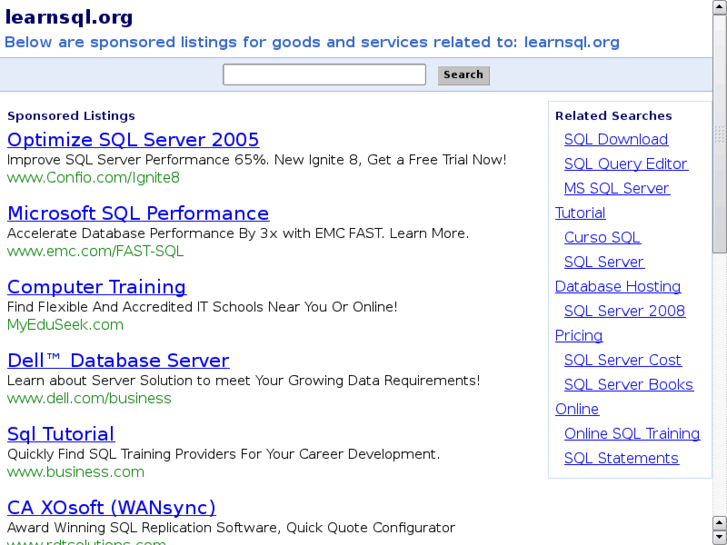Click the search text input field
Viewport: 727px width, 545px height.
point(324,75)
